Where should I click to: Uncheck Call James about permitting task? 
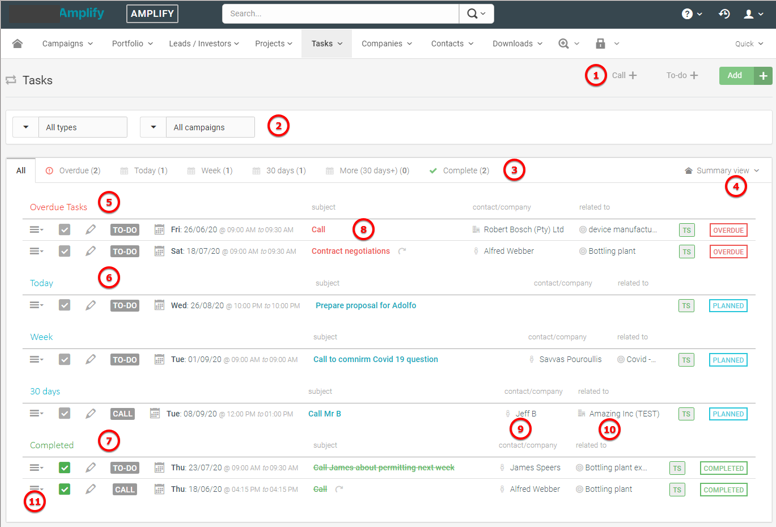[64, 468]
